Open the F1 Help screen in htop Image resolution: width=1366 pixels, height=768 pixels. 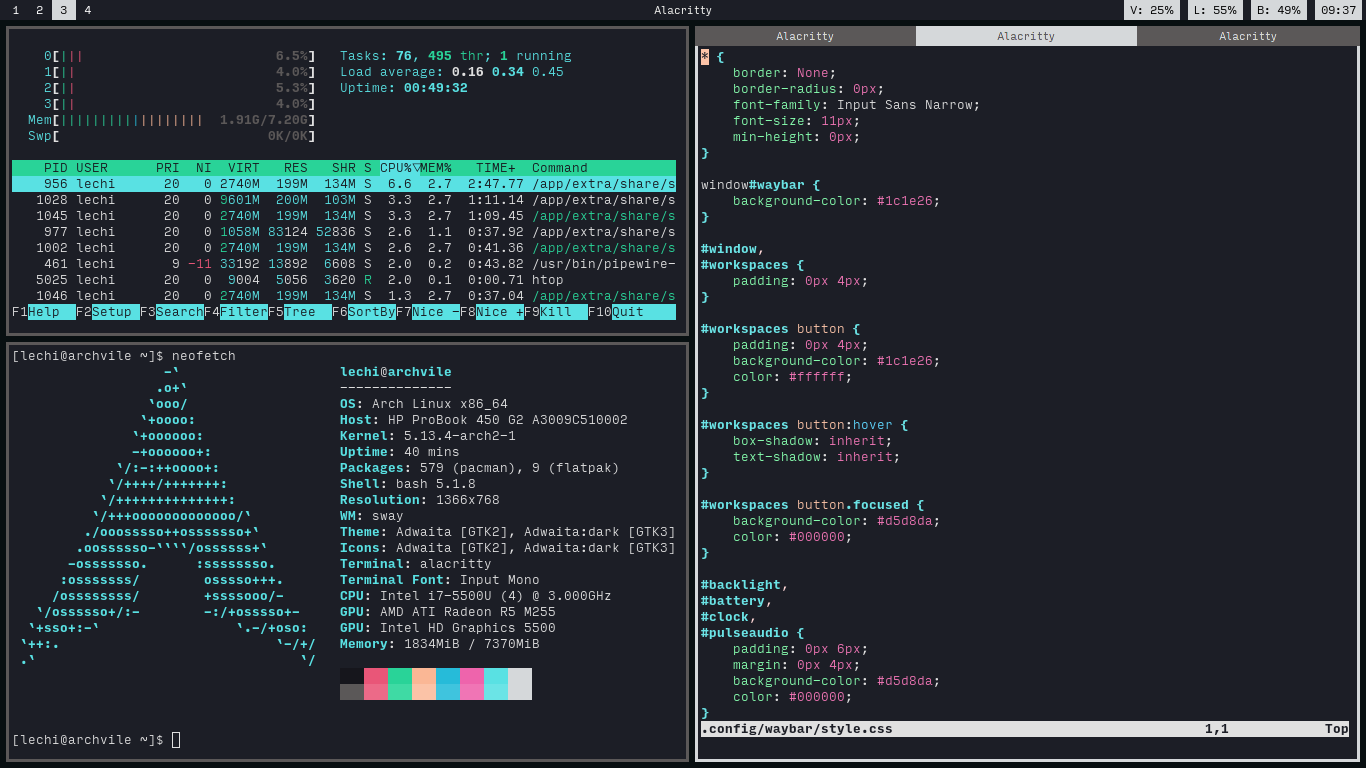44,312
